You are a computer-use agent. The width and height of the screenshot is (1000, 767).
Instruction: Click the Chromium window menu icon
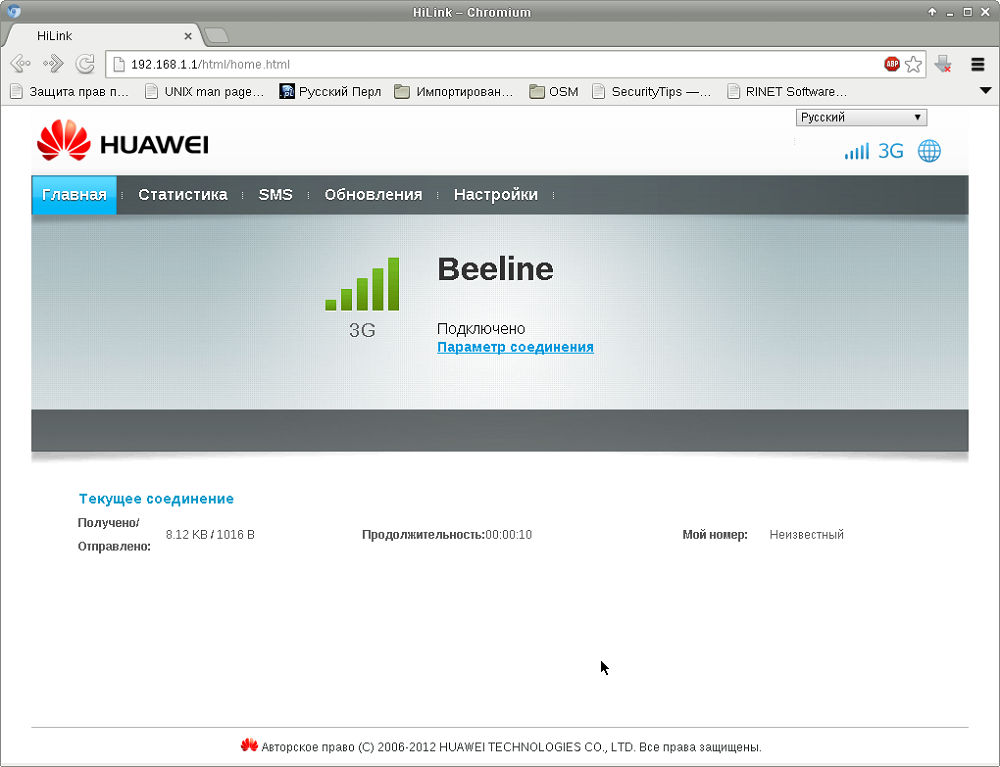[x=13, y=11]
